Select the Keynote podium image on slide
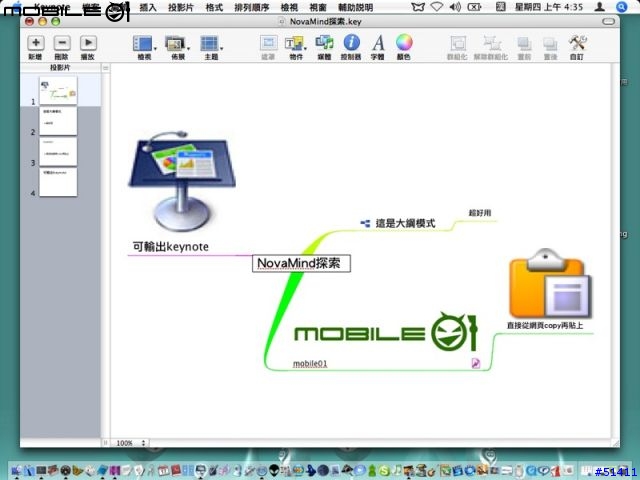Screen dimensions: 640x480 pos(182,182)
